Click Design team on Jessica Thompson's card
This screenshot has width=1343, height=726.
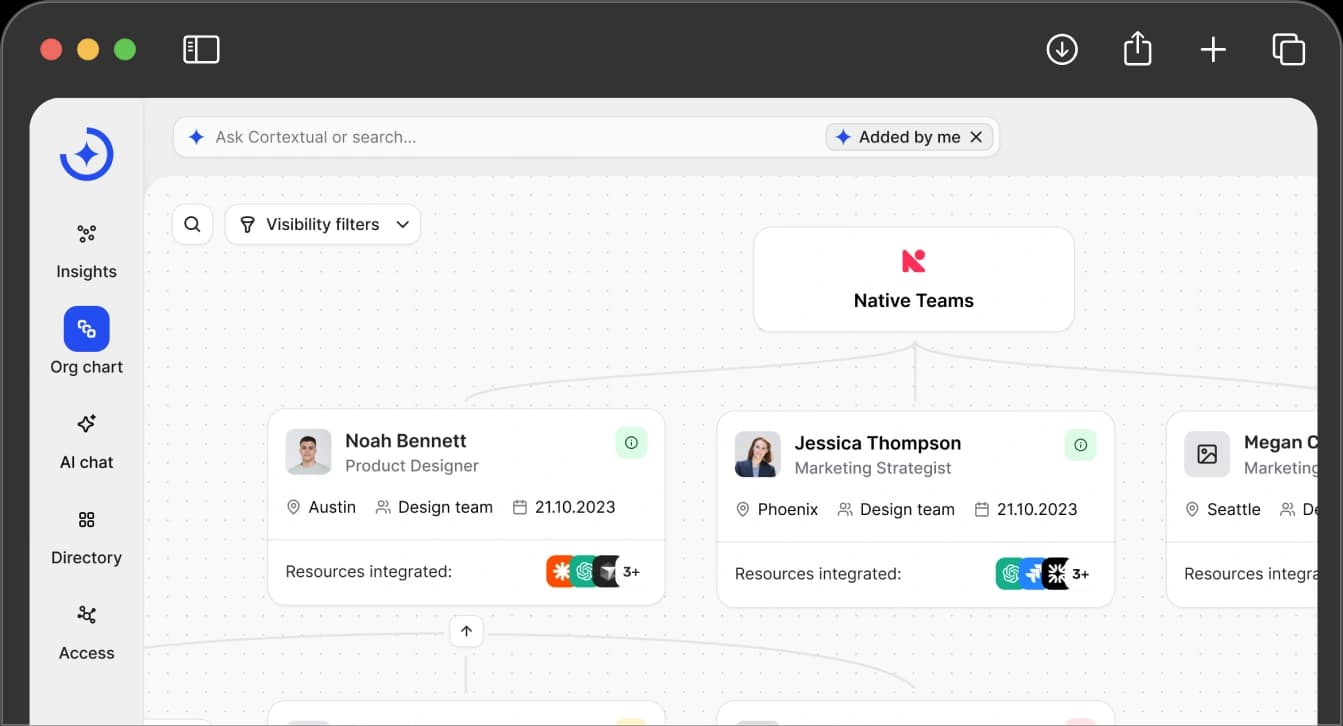pos(896,509)
